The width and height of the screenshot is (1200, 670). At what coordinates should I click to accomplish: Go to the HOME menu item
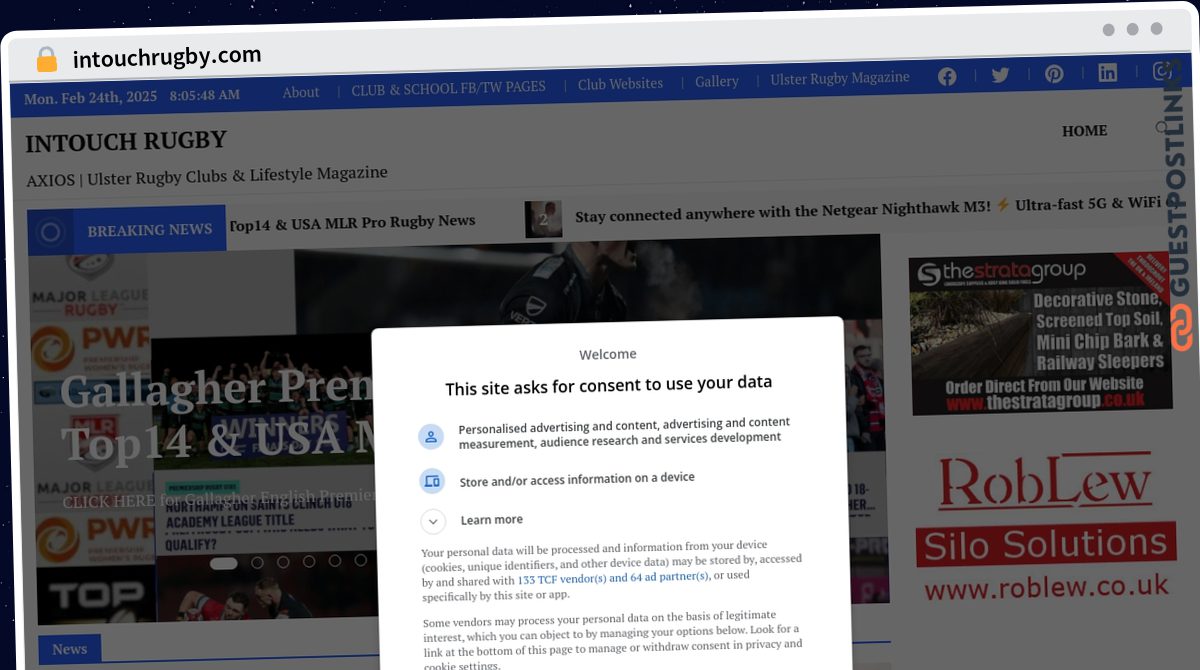click(1084, 131)
